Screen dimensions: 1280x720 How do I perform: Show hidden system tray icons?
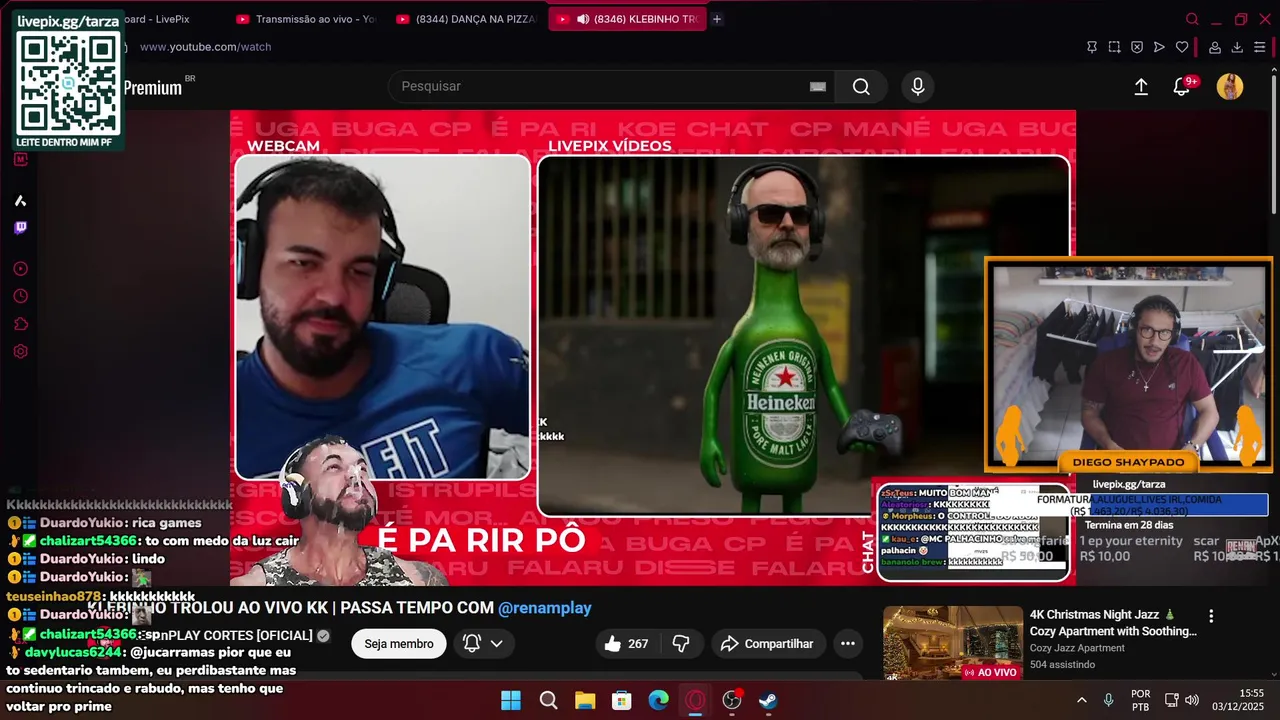pos(1081,700)
